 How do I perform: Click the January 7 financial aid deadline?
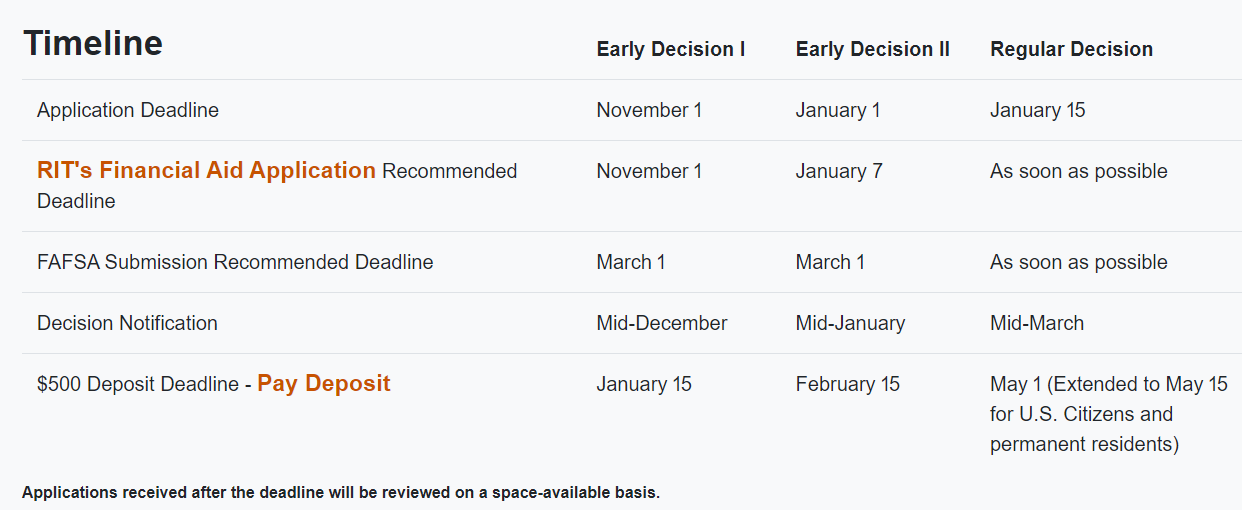[x=839, y=171]
